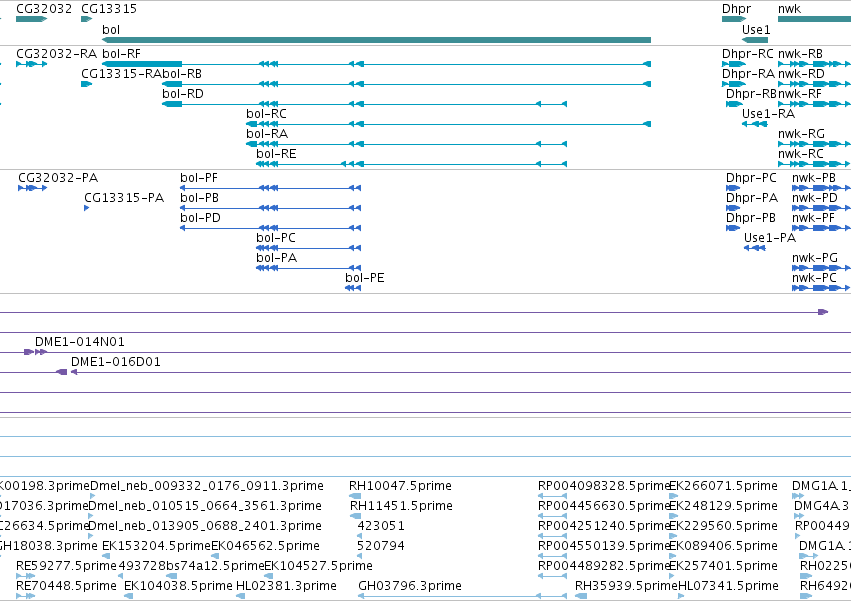Select EST GH03796.3prime

coord(462,596)
